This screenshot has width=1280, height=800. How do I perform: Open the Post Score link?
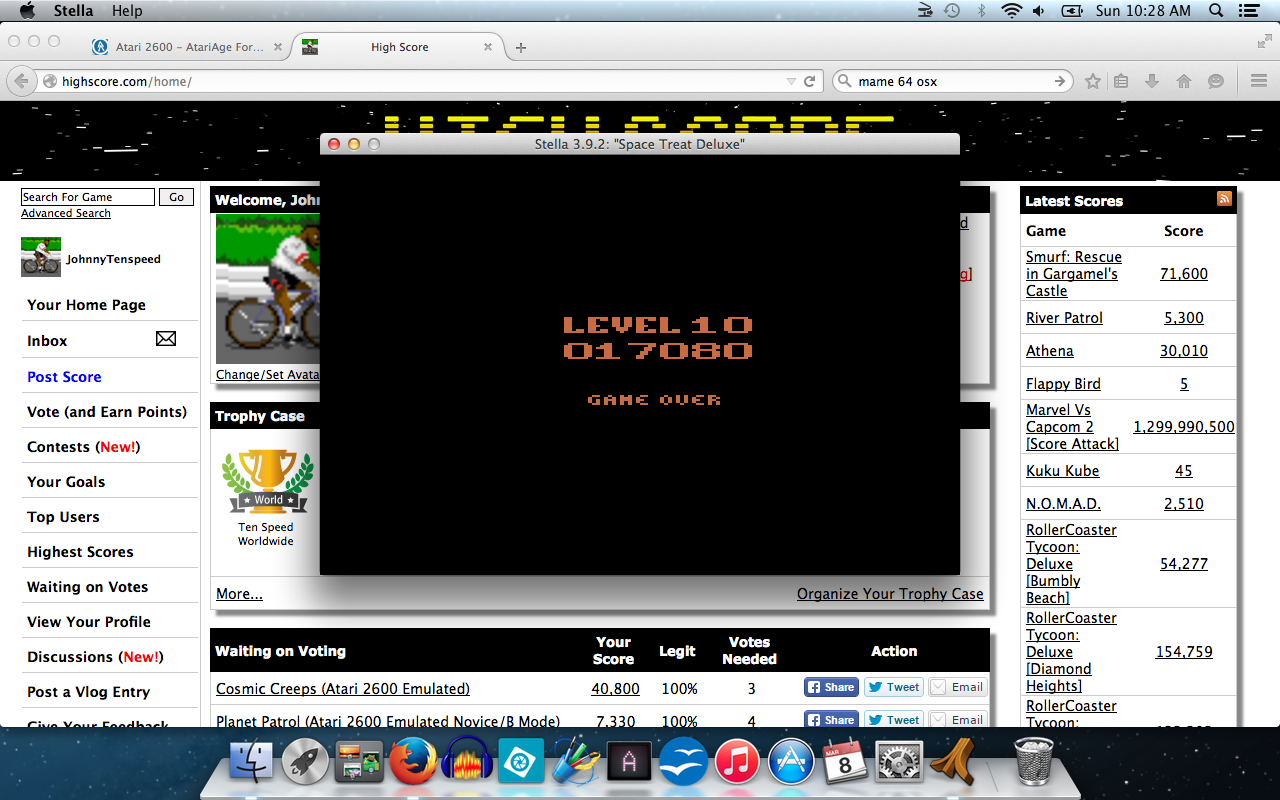point(64,377)
